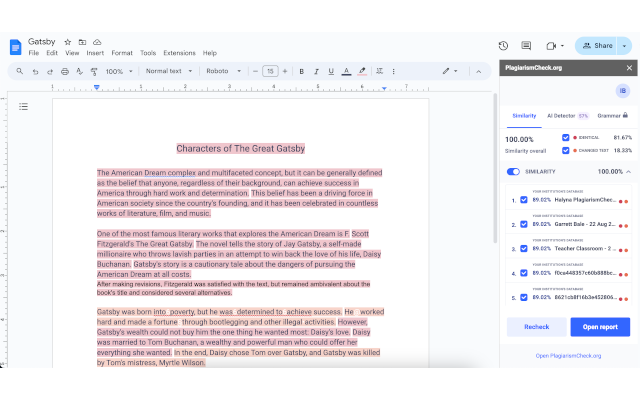The image size is (640, 400).
Task: Toggle italic formatting
Action: [316, 71]
